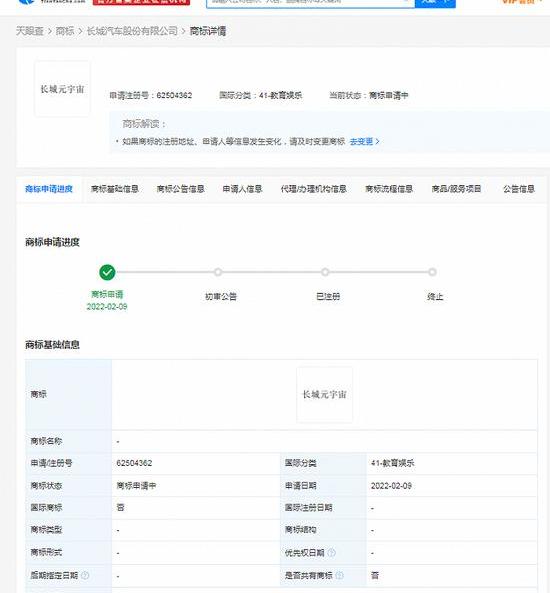
Task: Click the 长城元宇宙 trademark thumbnail in header
Action: click(x=62, y=89)
